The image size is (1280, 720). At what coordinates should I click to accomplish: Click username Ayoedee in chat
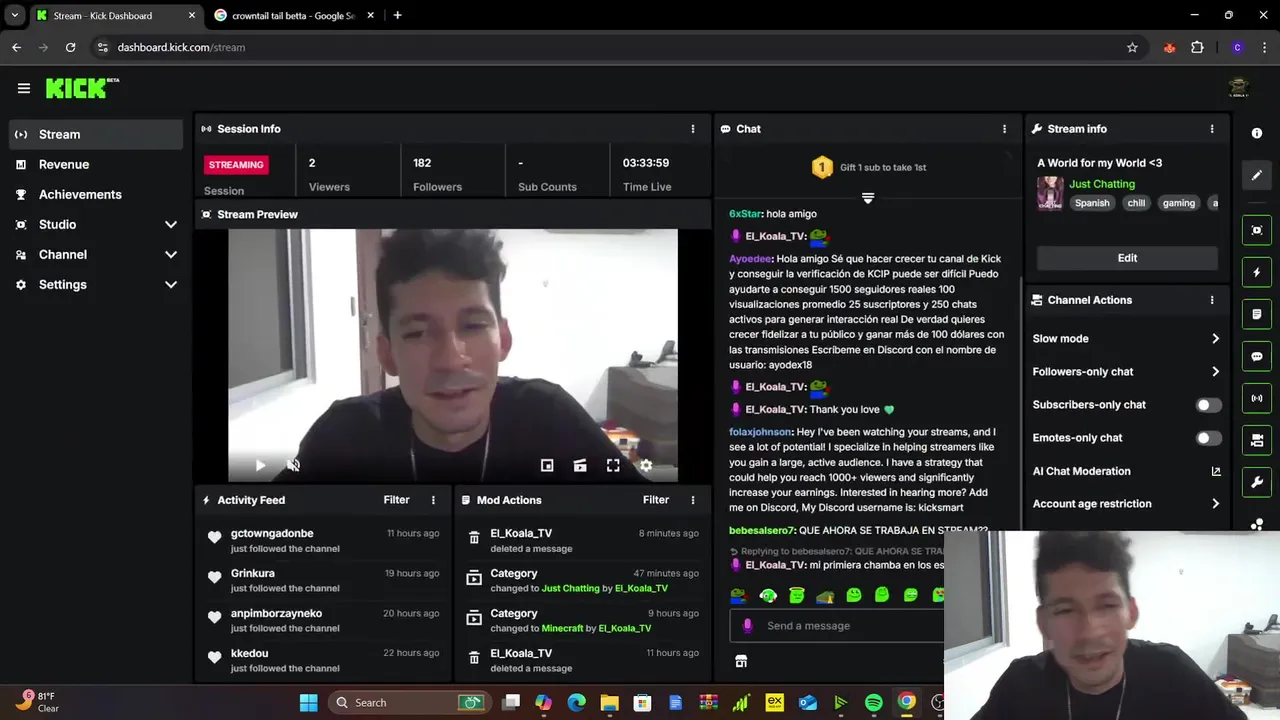(x=750, y=258)
